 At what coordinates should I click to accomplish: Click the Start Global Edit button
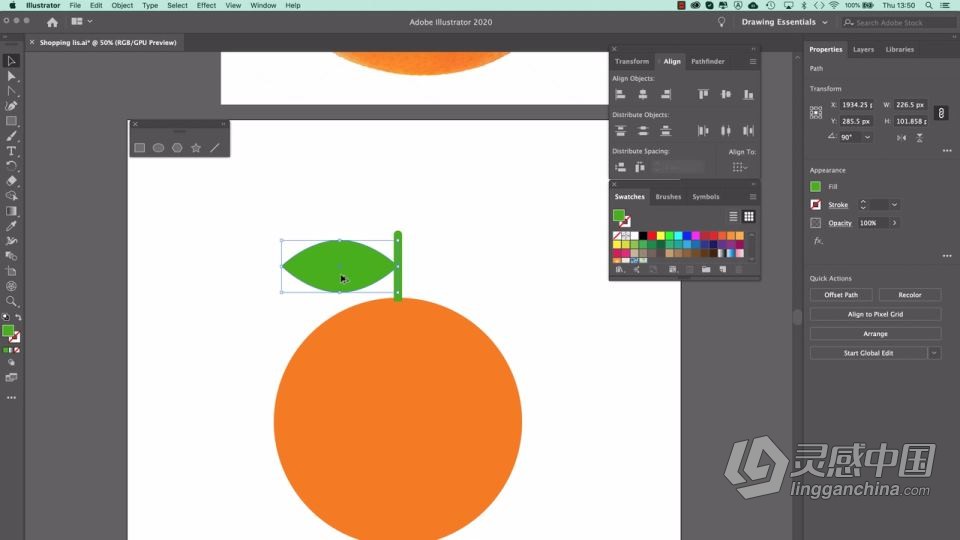tap(868, 353)
